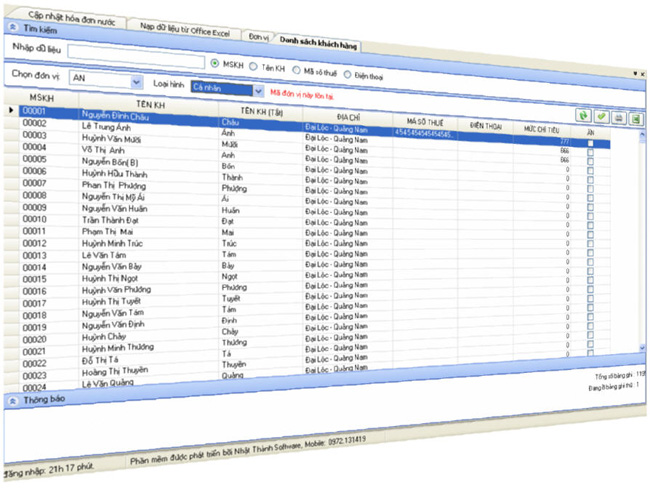Open the Chọn đơn vị dropdown
Screen dimensions: 650x490
pos(135,79)
